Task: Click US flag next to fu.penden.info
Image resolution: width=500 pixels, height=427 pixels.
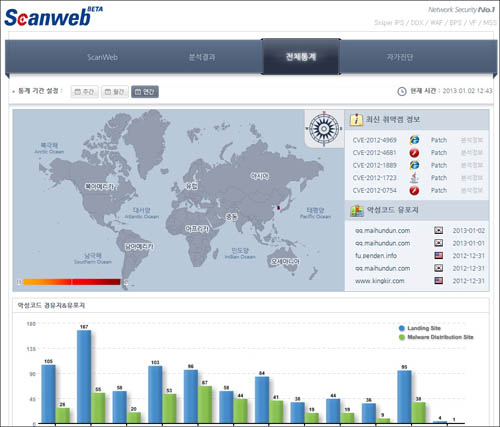Action: (x=439, y=256)
